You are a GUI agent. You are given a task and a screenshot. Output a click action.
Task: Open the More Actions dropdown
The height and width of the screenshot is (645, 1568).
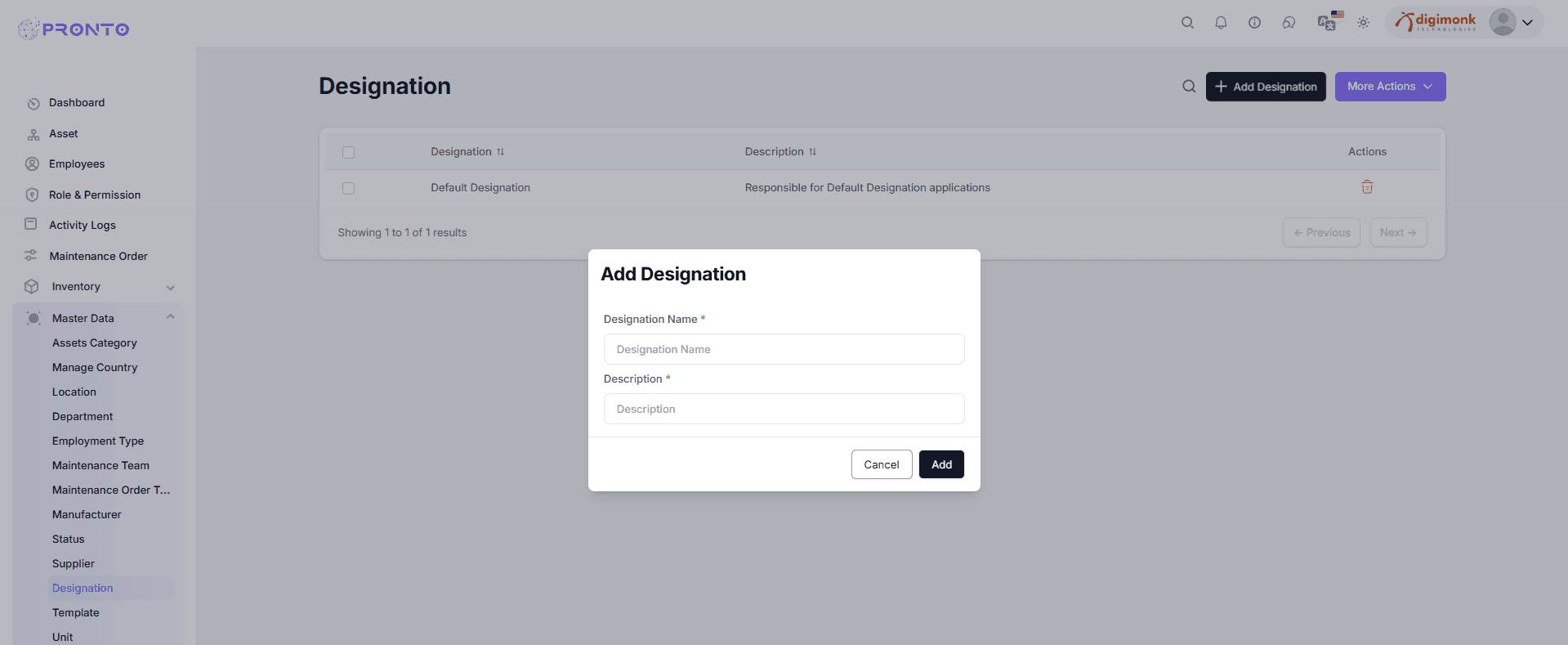[1390, 87]
